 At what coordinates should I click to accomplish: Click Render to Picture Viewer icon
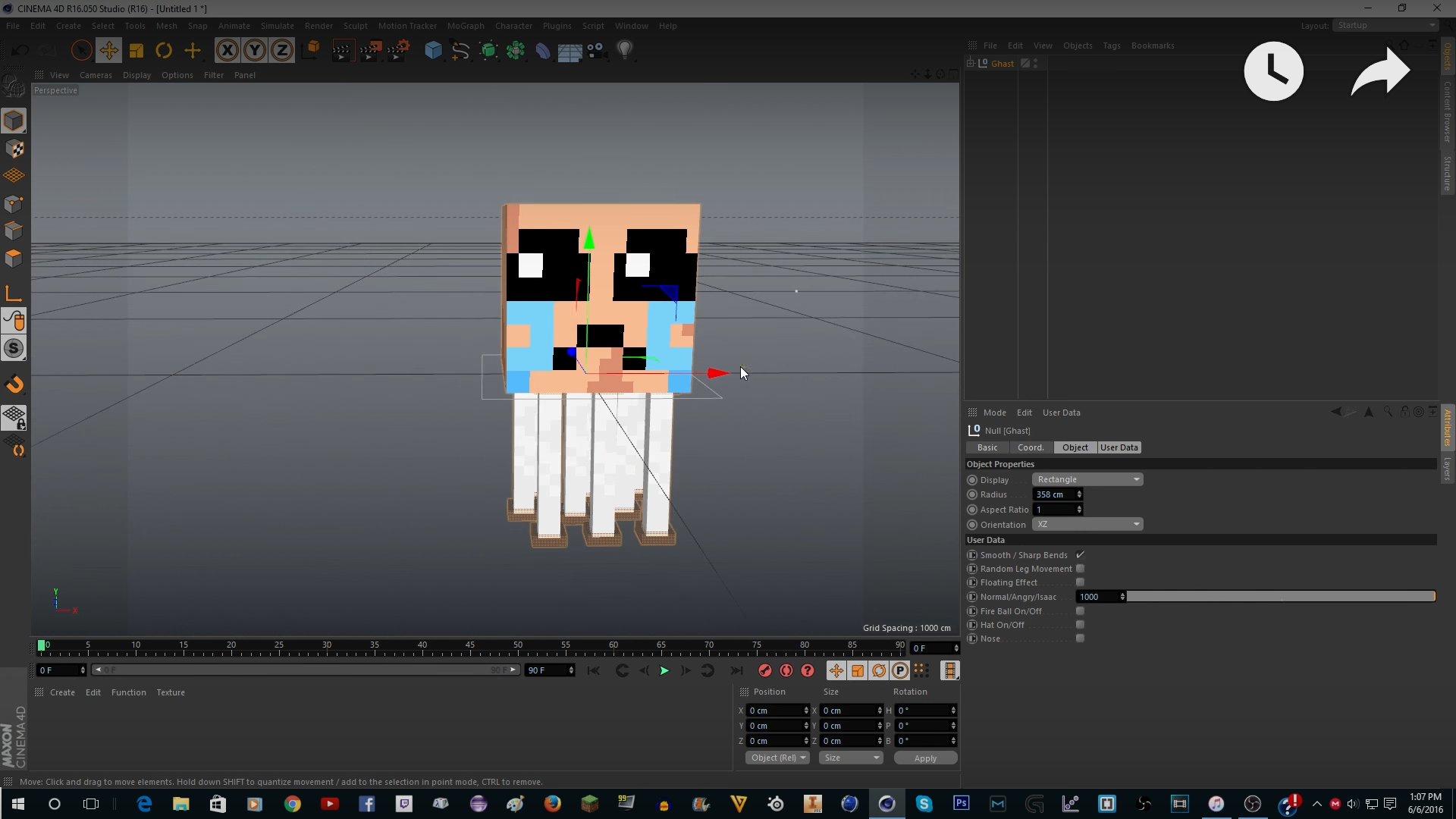pyautogui.click(x=370, y=51)
